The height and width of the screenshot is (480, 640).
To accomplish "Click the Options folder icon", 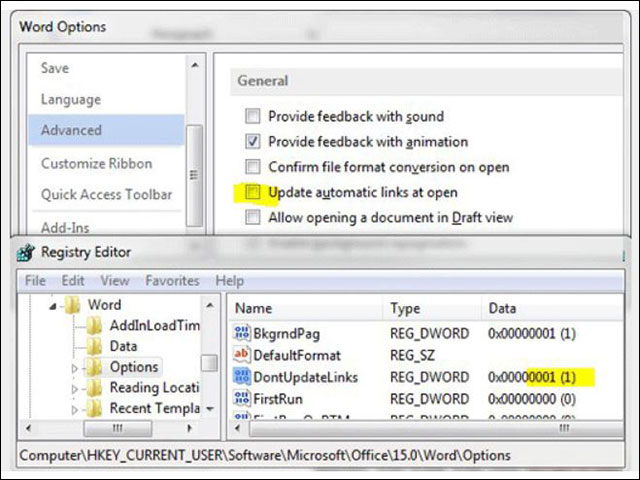I will coord(94,367).
